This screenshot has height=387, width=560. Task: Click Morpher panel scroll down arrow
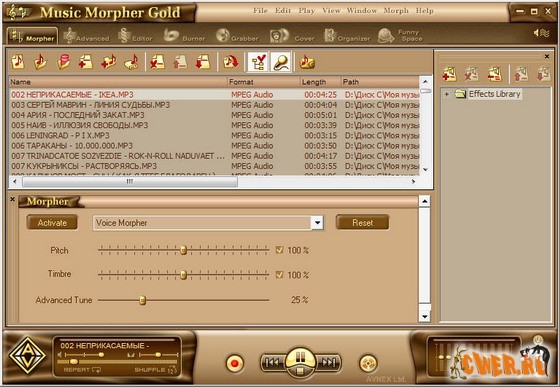pyautogui.click(x=424, y=316)
